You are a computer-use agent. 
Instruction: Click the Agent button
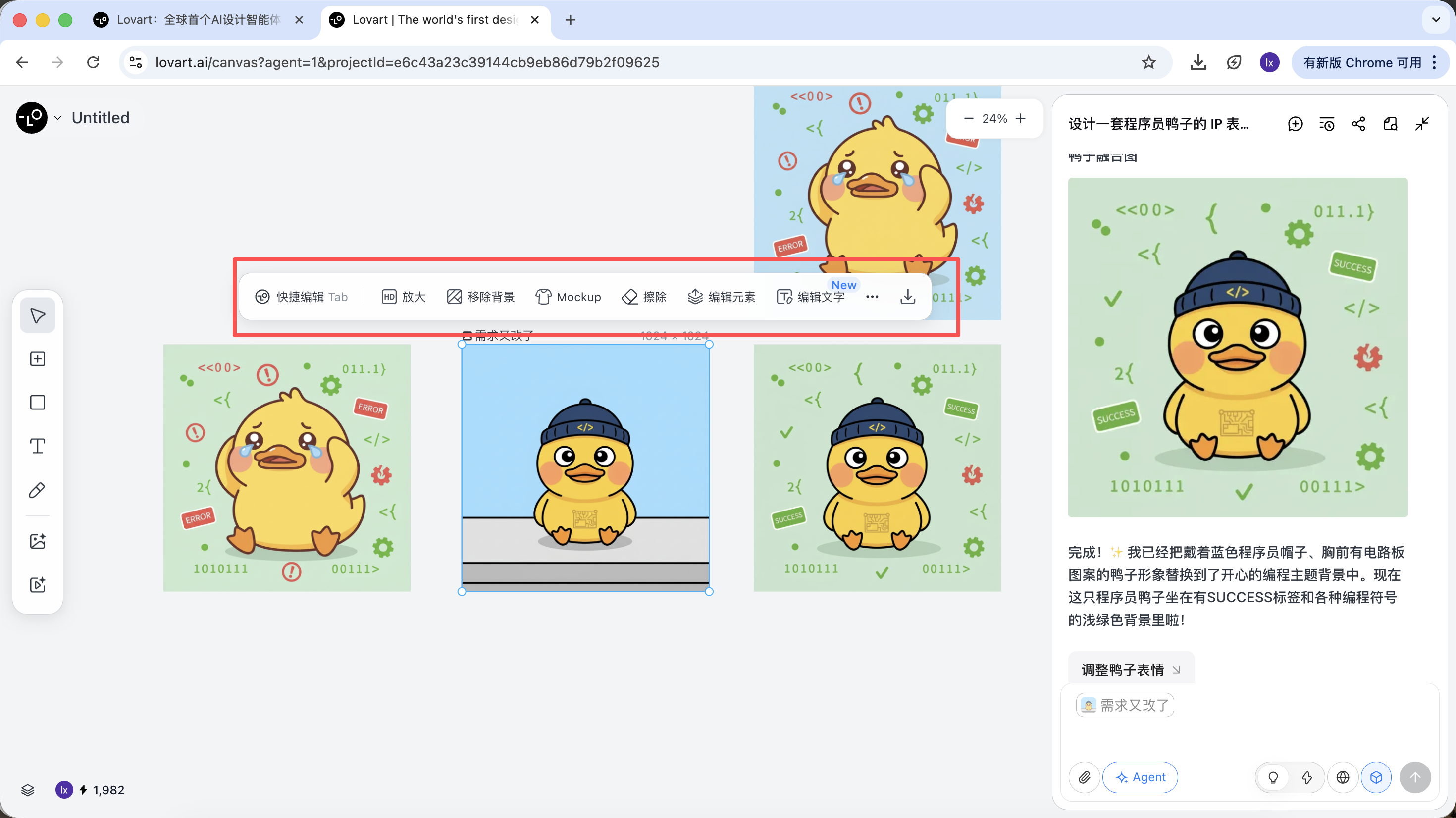click(x=1140, y=777)
